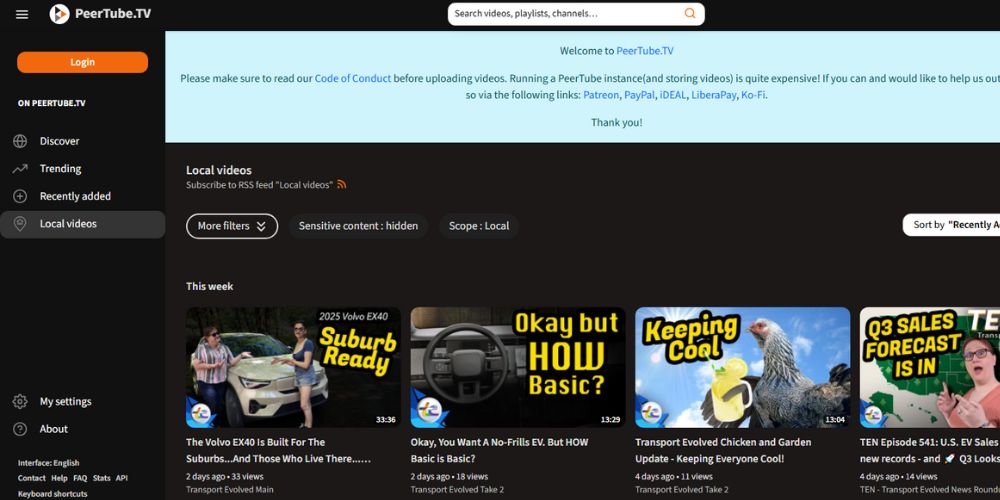Click channel avatar on Volvo EX40 thumbnail
The height and width of the screenshot is (500, 1000).
click(201, 411)
